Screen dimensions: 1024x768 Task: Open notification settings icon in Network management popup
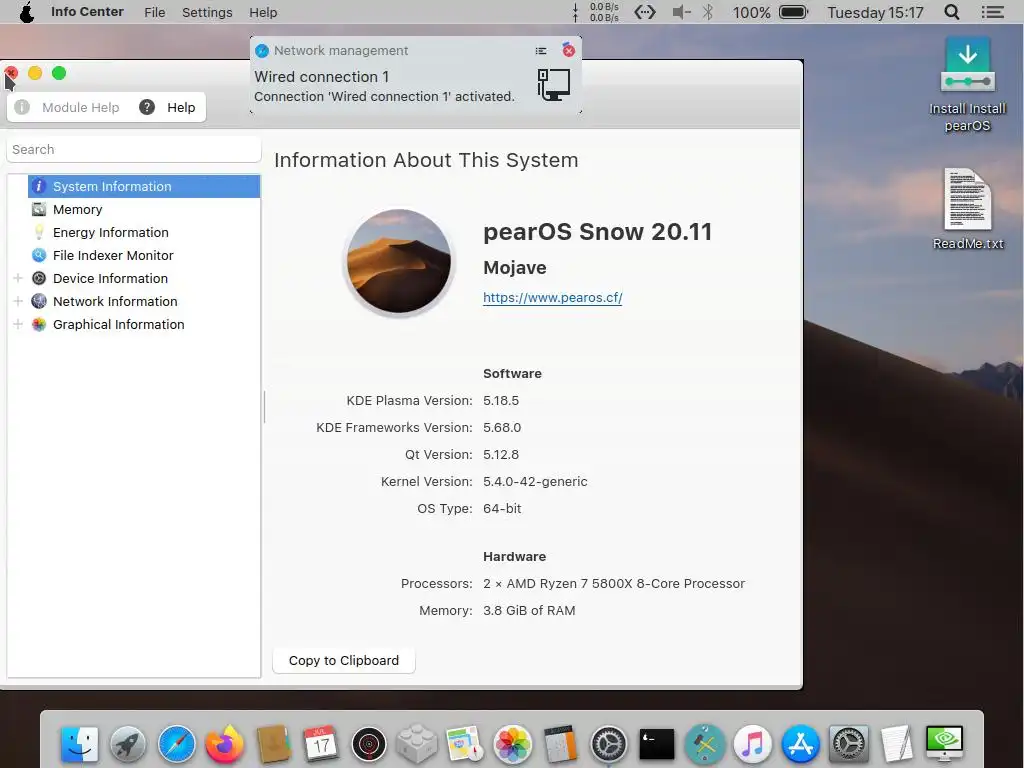pos(541,50)
